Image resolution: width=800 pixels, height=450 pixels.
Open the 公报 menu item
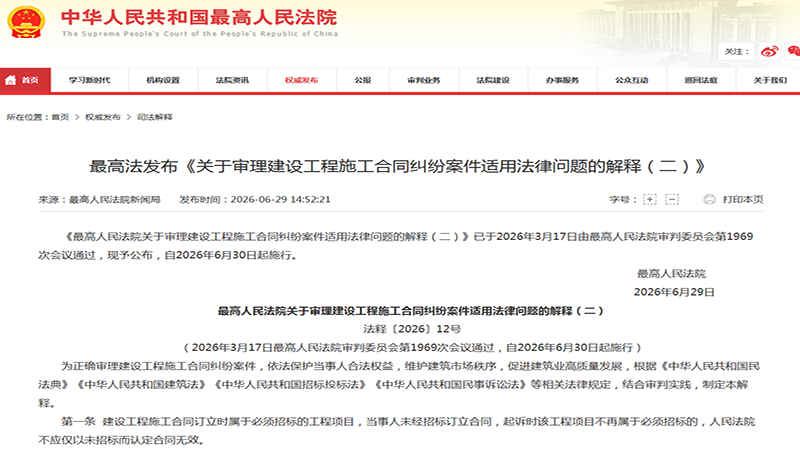363,80
